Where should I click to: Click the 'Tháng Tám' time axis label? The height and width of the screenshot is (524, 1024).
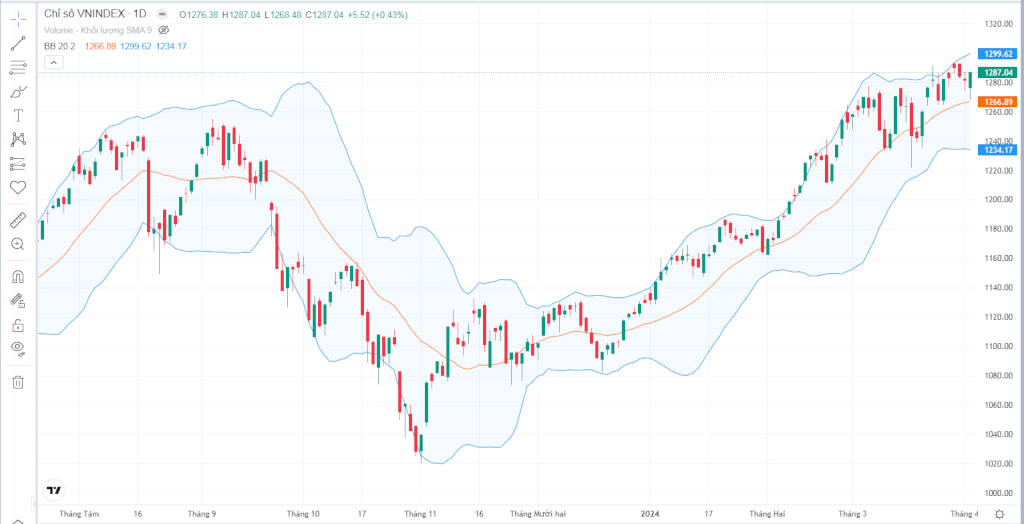click(x=80, y=514)
